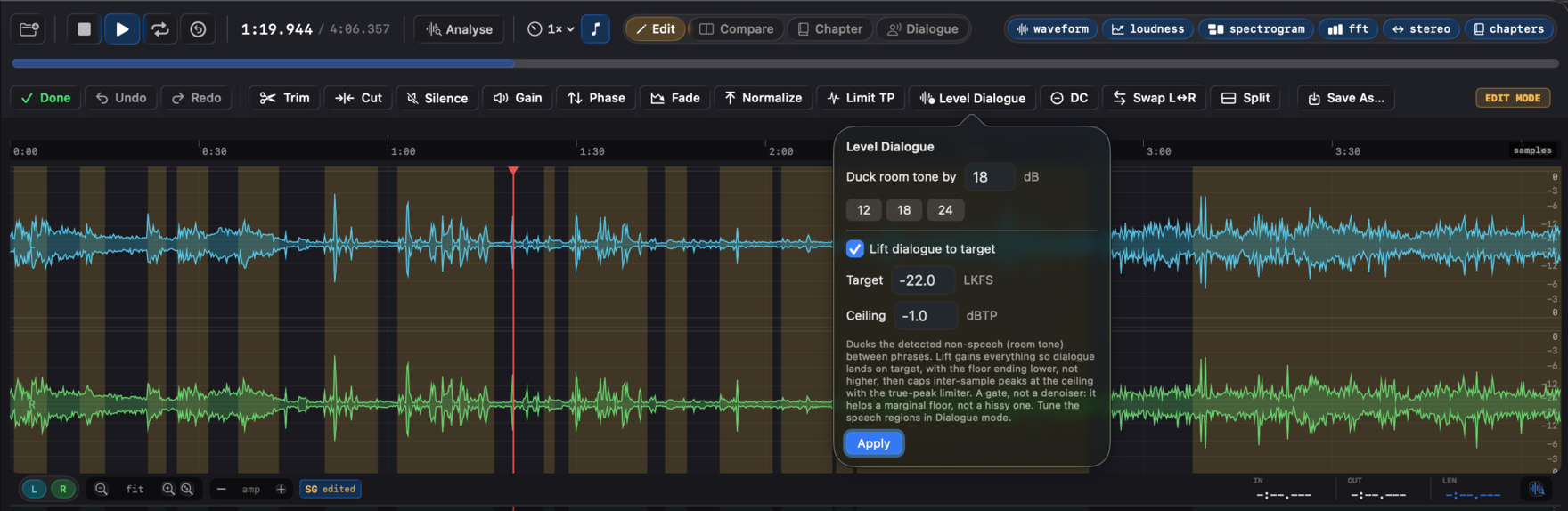
Task: Choose the 18 dB duck preset
Action: (904, 210)
